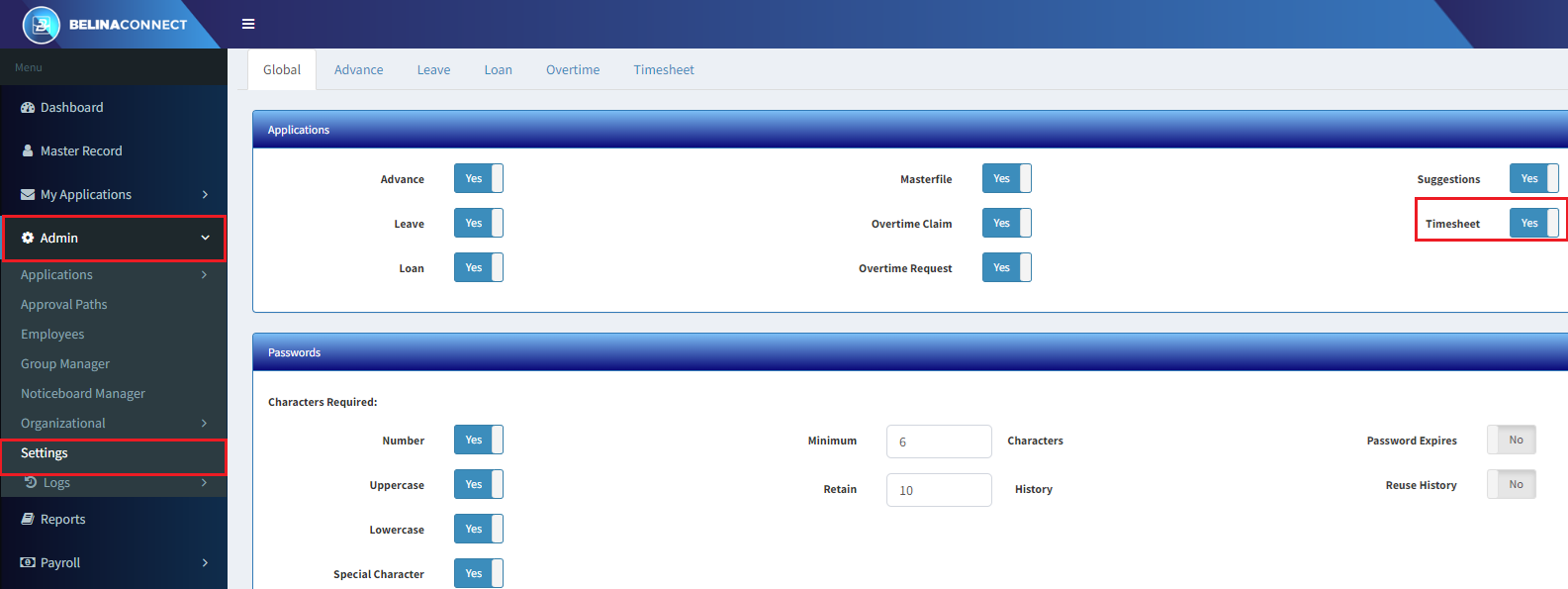Toggle the Special Character requirement switch
The image size is (1568, 589).
coord(479,573)
